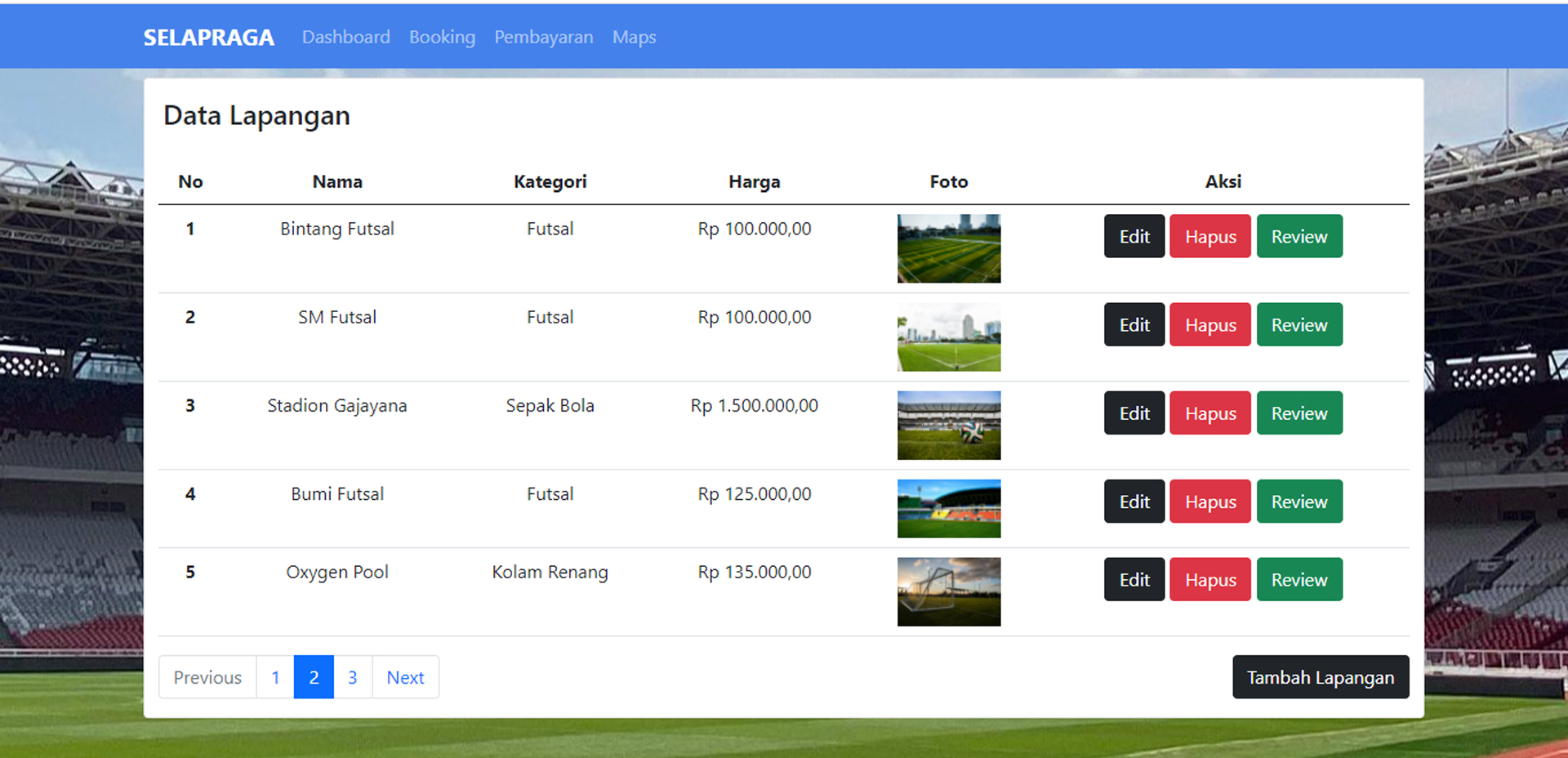The image size is (1568, 758).
Task: Delete SM Futsal with Hapus
Action: (1209, 324)
